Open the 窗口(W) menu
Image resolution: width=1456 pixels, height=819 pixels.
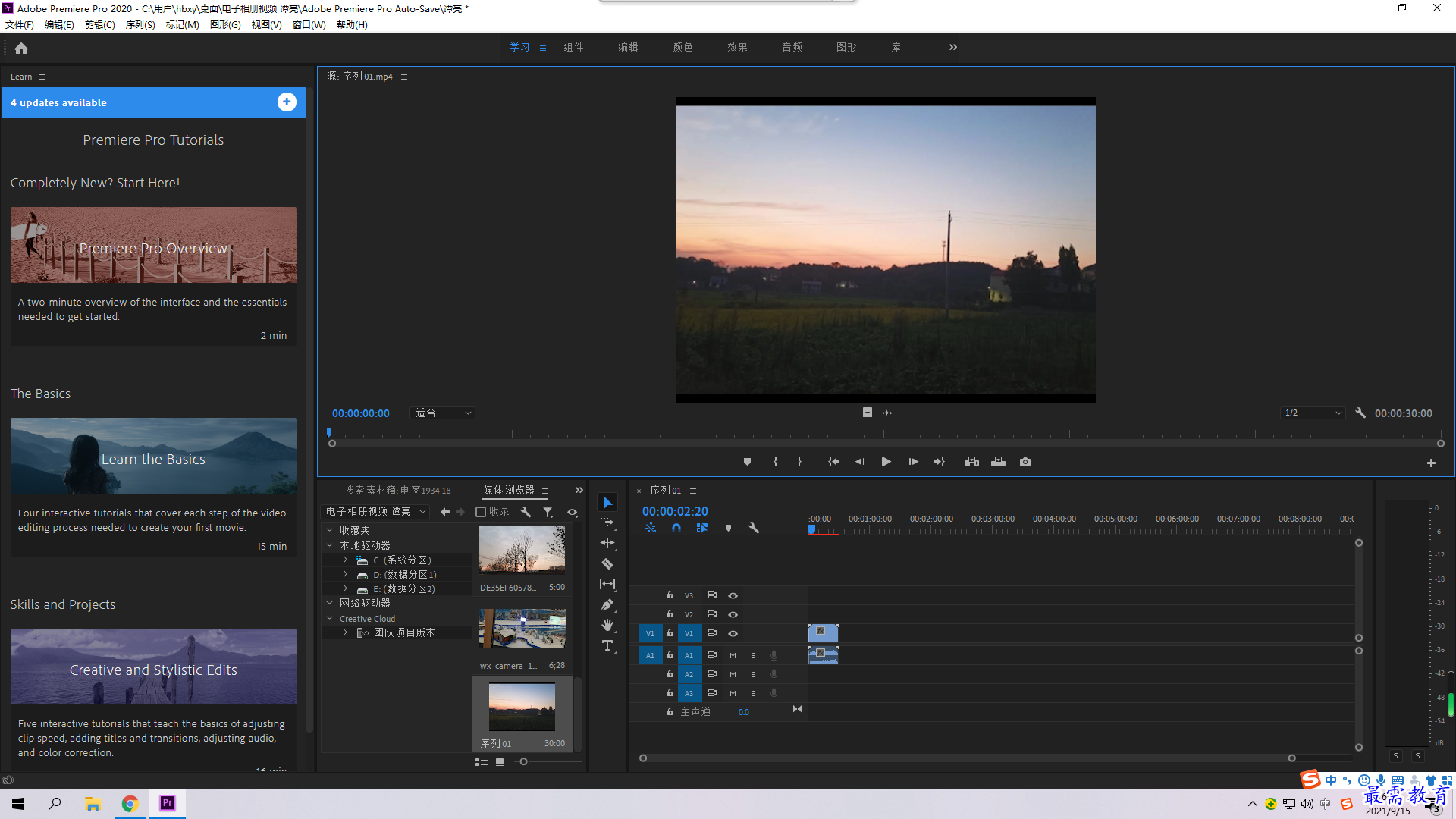(x=309, y=25)
